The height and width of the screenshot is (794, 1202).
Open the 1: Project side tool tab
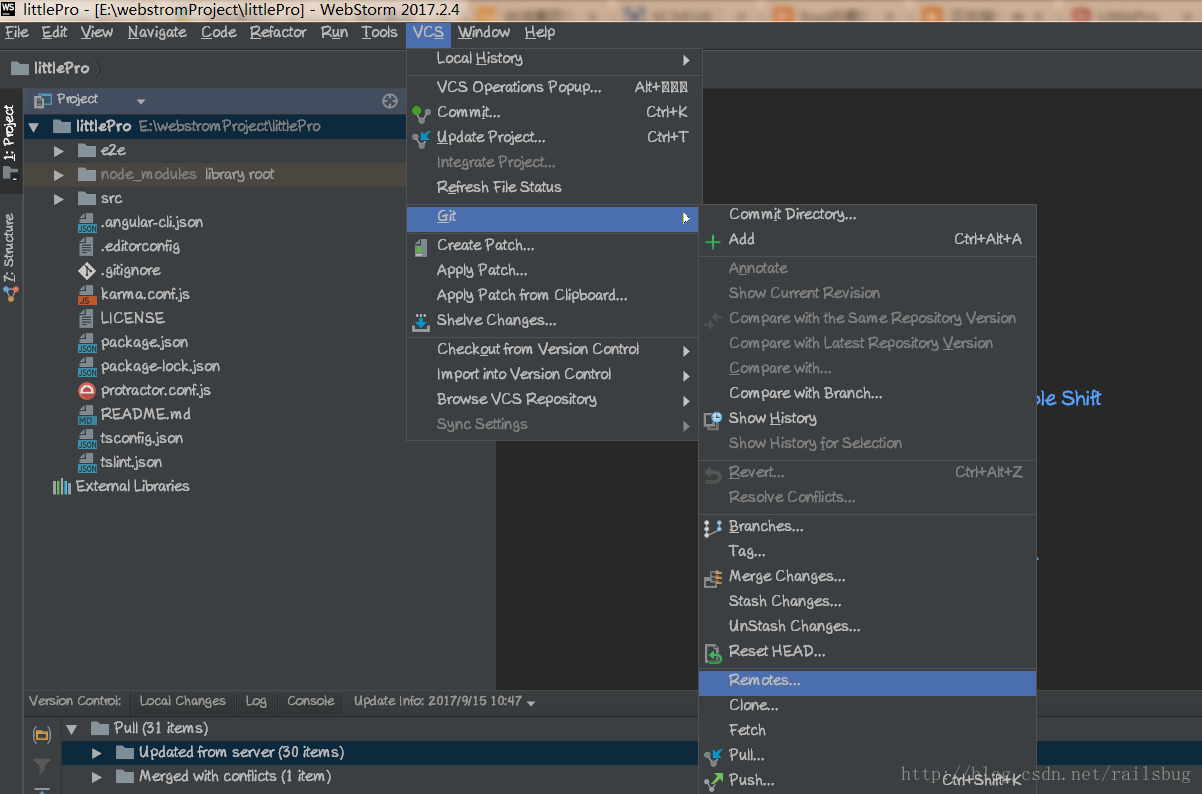[10, 143]
